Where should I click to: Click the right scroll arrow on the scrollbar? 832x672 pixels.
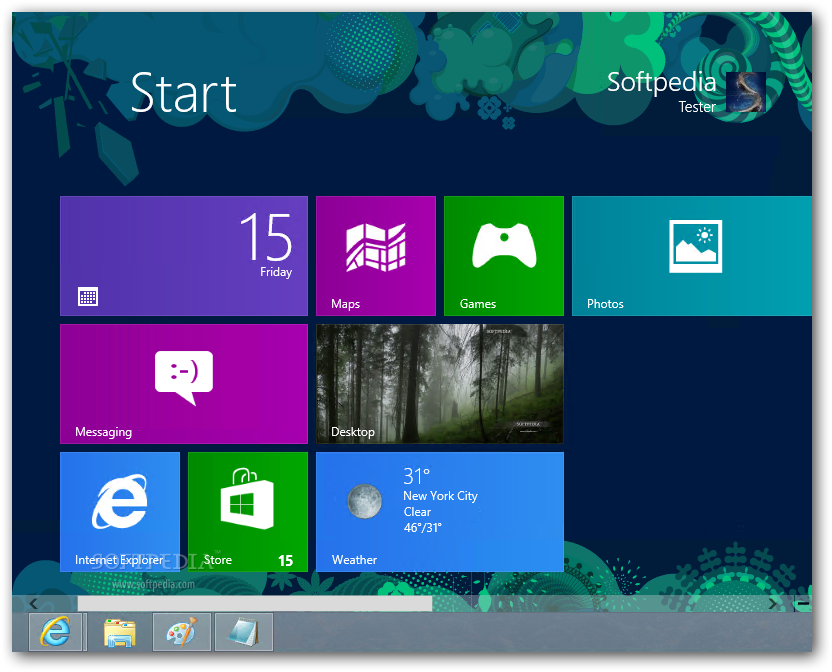773,604
